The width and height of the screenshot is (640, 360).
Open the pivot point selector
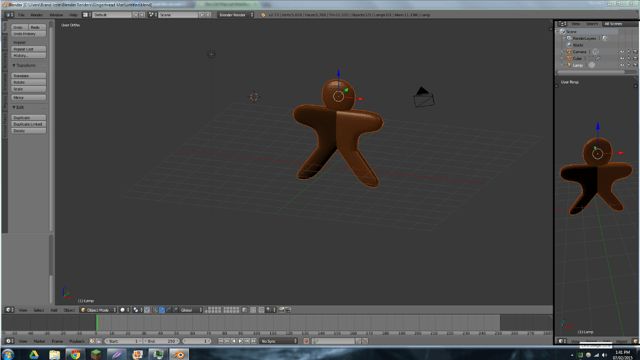pos(137,310)
